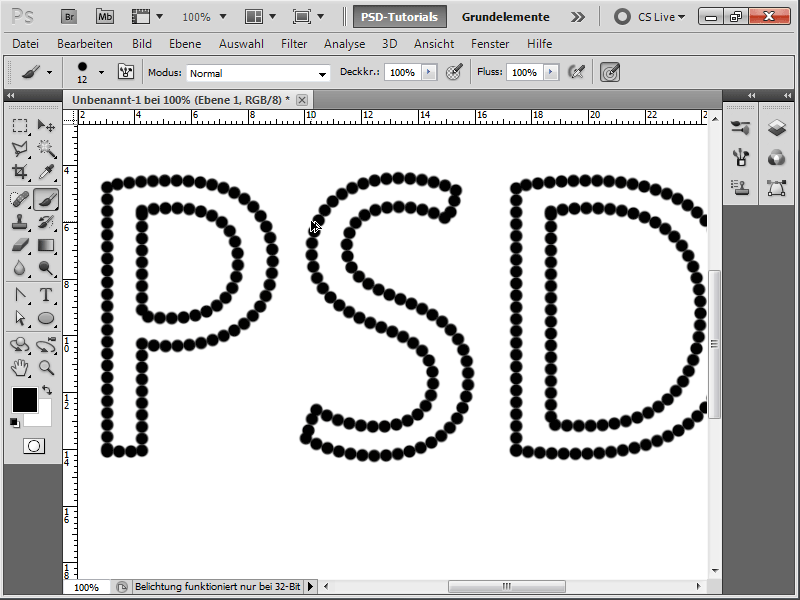This screenshot has width=800, height=600.
Task: Open the Fenster menu
Action: click(x=490, y=44)
